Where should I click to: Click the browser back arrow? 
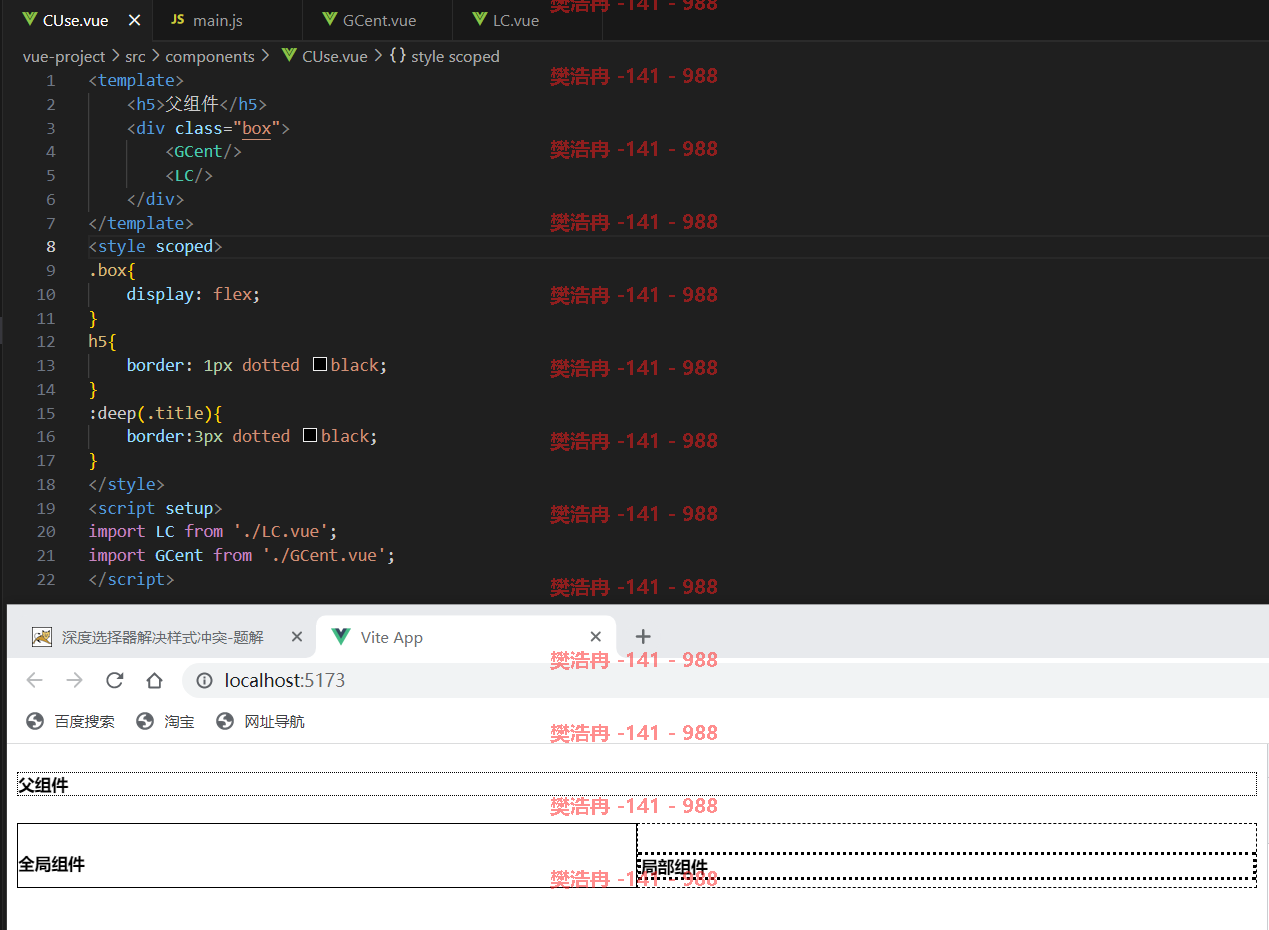coord(35,680)
